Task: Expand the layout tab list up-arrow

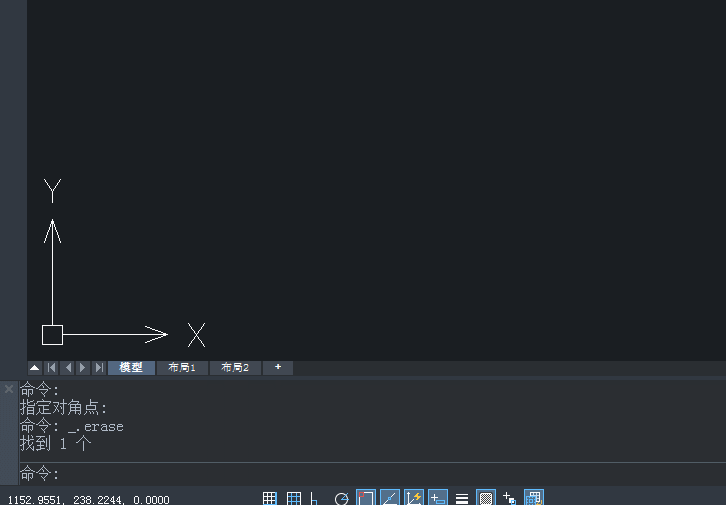Action: 35,368
